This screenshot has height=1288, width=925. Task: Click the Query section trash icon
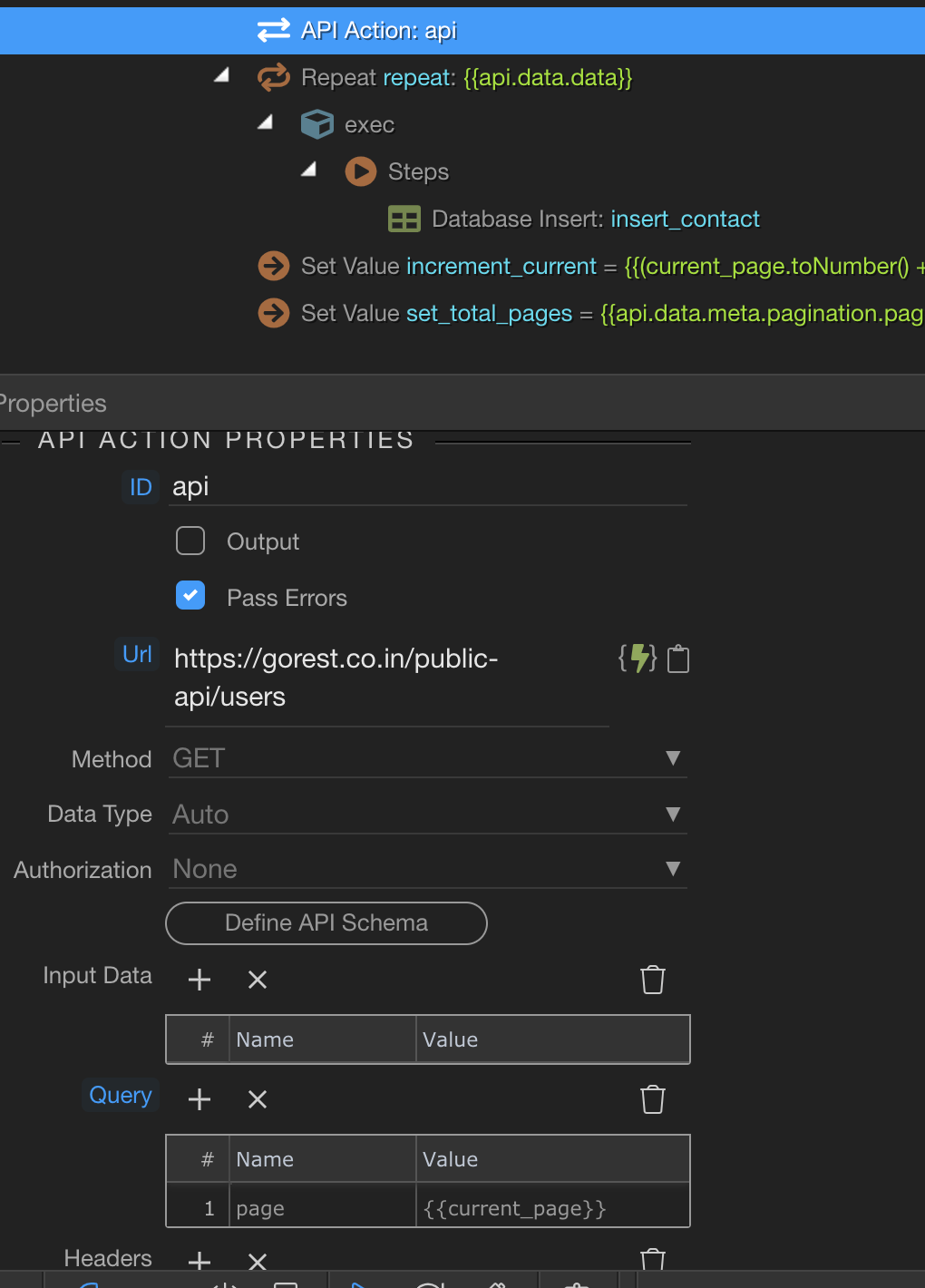pos(653,1099)
